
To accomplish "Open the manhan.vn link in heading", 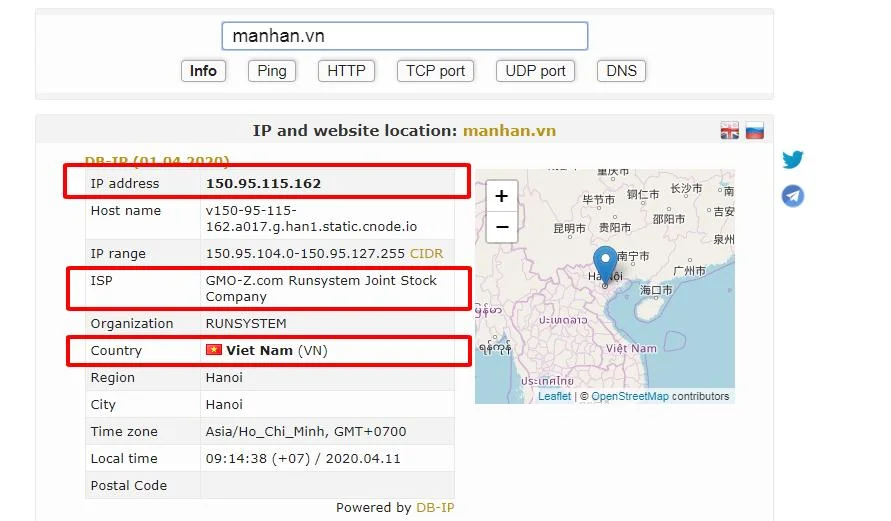I will pyautogui.click(x=509, y=131).
